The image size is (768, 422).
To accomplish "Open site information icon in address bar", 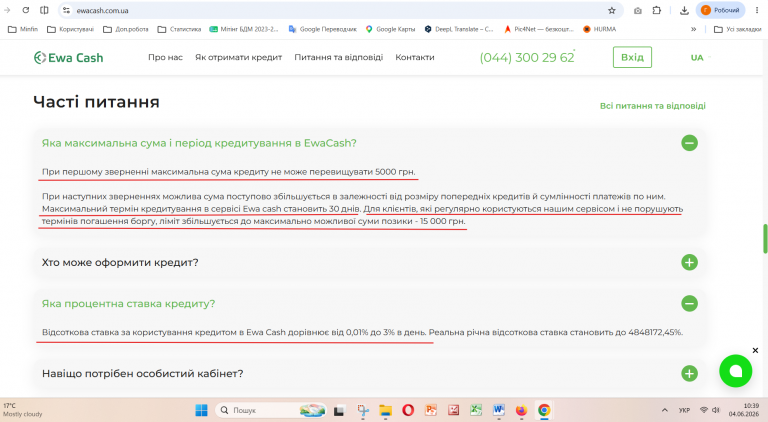I will click(67, 10).
